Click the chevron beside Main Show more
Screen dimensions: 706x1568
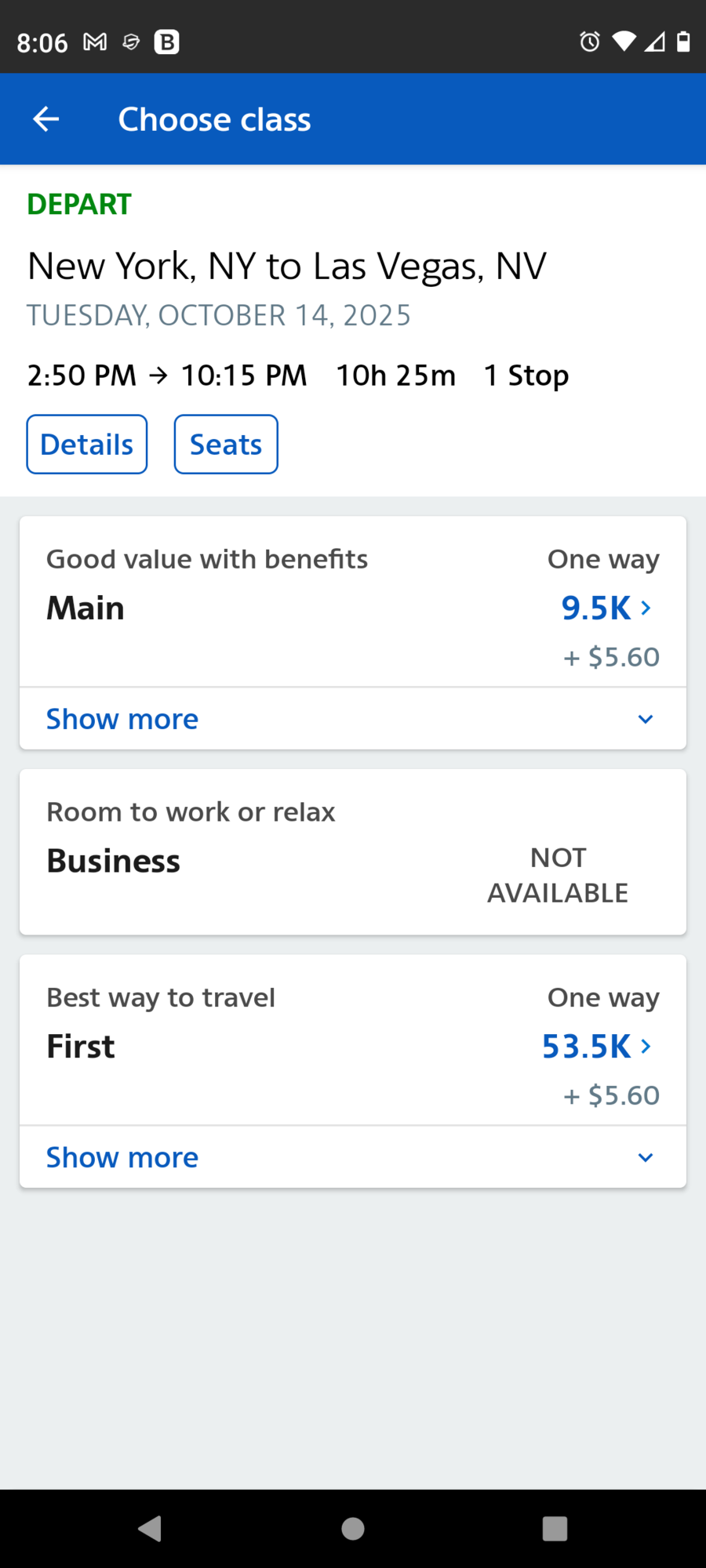tap(646, 719)
